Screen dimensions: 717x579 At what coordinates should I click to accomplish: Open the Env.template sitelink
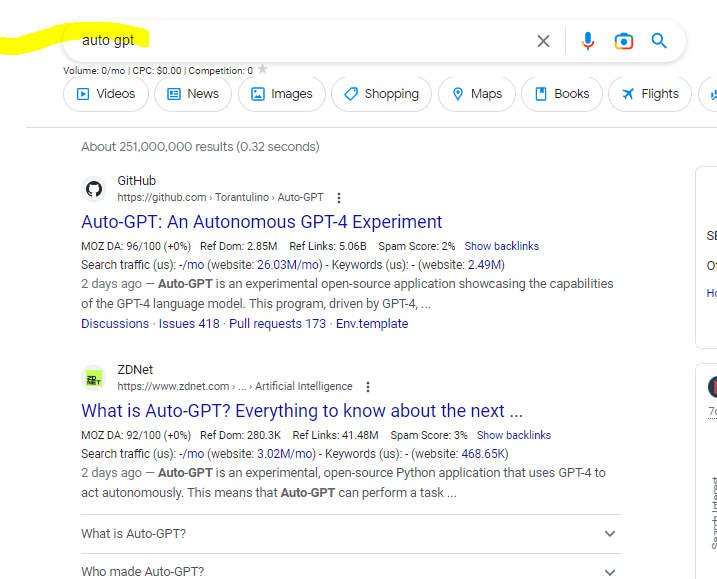pyautogui.click(x=372, y=324)
